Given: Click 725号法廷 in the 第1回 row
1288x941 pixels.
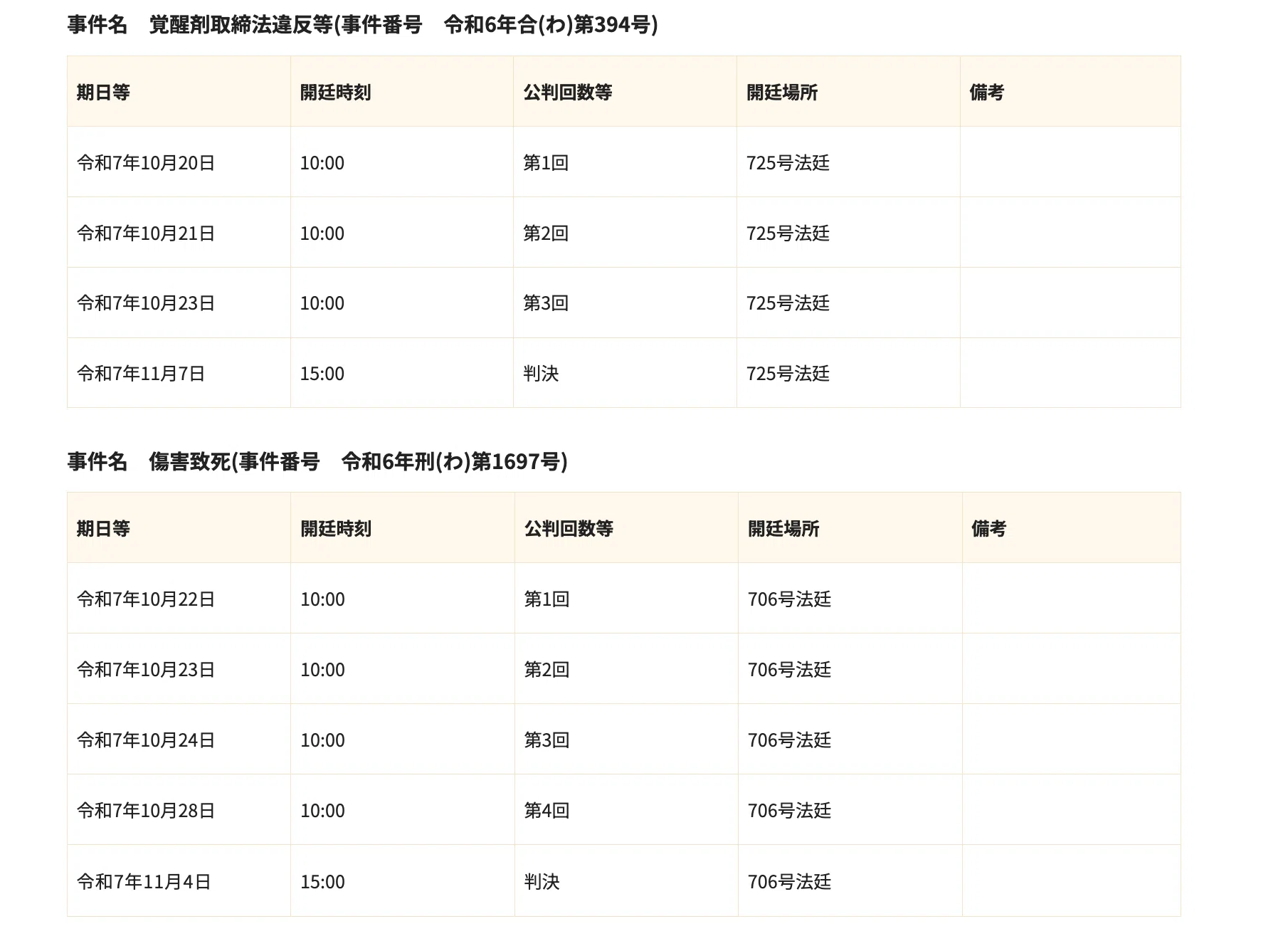Looking at the screenshot, I should tap(788, 163).
